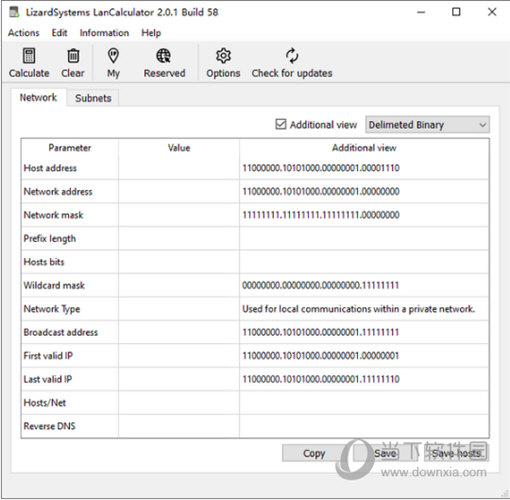Select the Hosts bits row label
The image size is (510, 500).
[44, 262]
